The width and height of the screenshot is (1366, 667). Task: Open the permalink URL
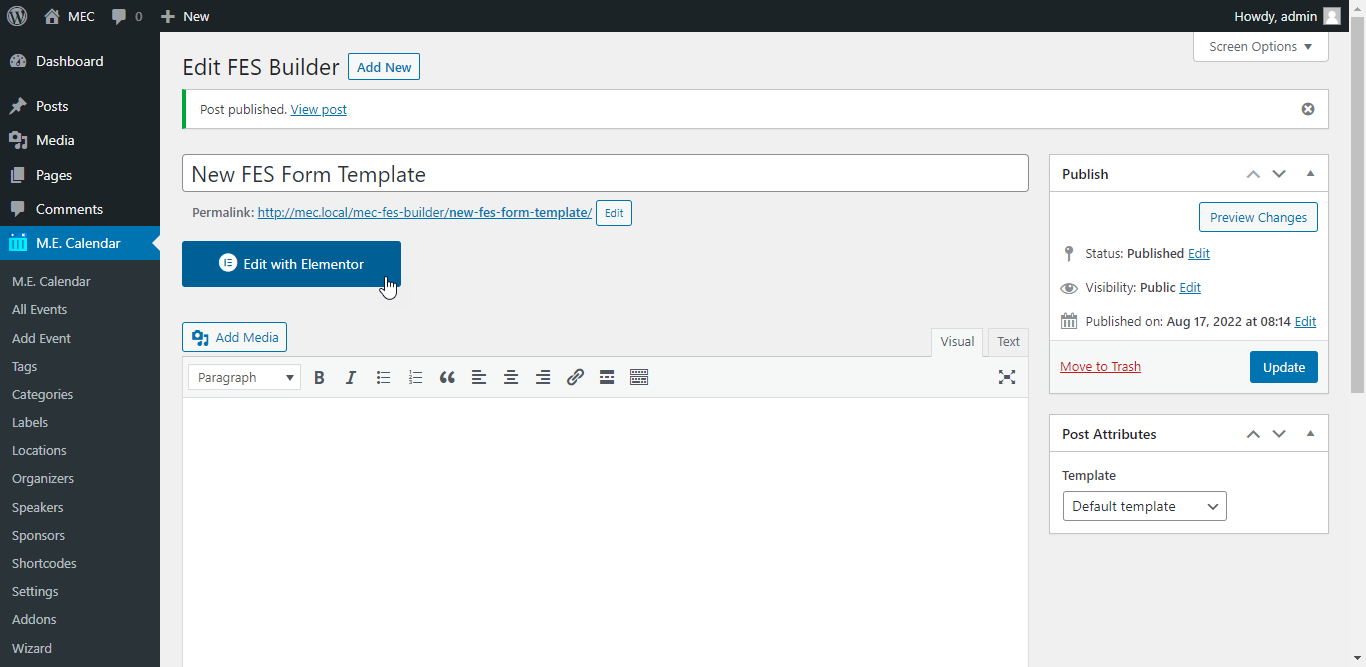point(424,213)
